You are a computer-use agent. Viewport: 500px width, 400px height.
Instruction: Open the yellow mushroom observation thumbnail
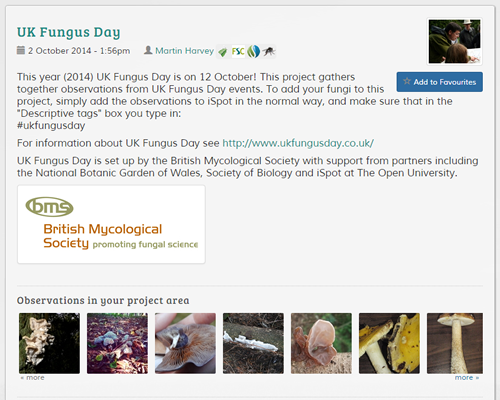[389, 343]
